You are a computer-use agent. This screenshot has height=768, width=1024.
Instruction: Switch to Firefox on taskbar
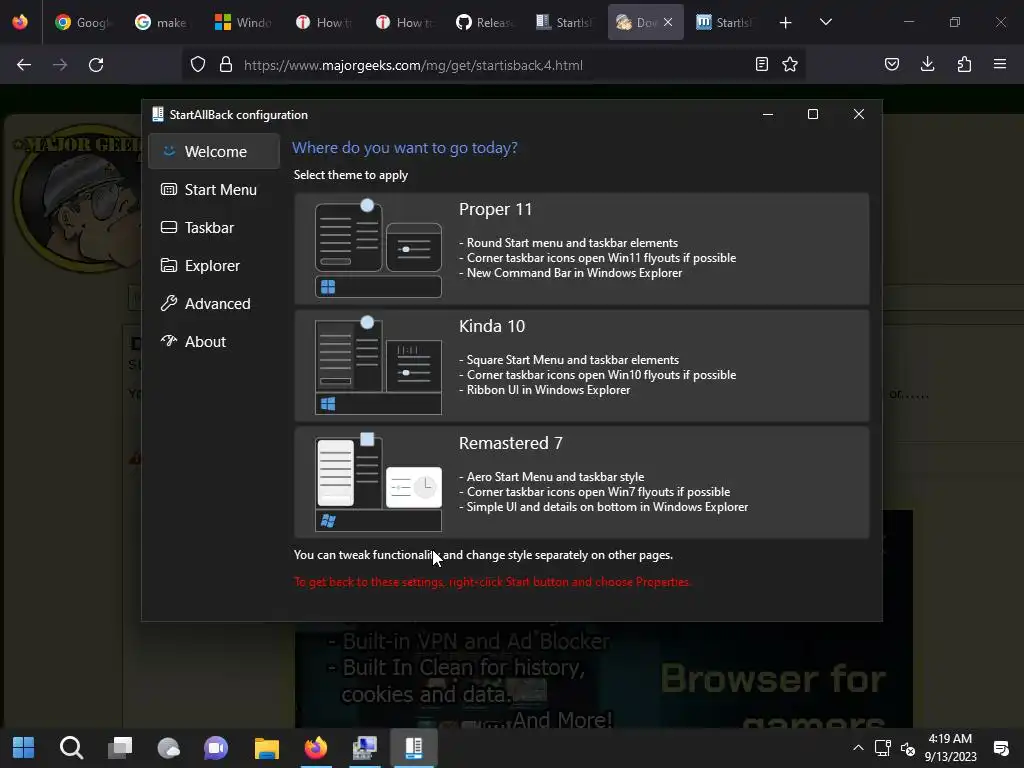point(316,748)
